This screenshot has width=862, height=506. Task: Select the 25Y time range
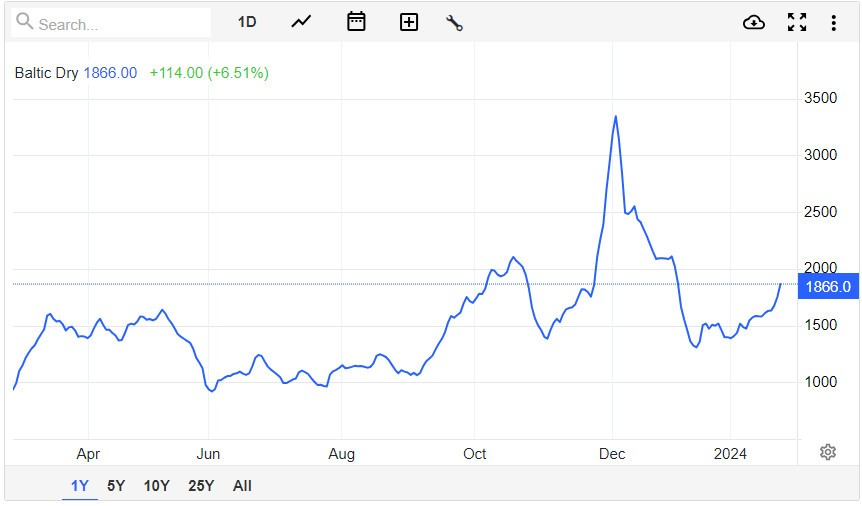click(201, 486)
